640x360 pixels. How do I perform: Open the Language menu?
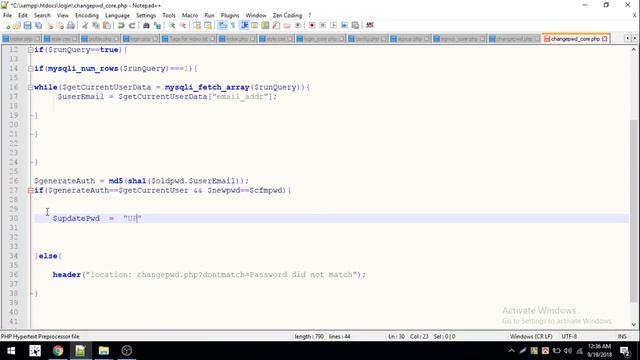point(117,16)
